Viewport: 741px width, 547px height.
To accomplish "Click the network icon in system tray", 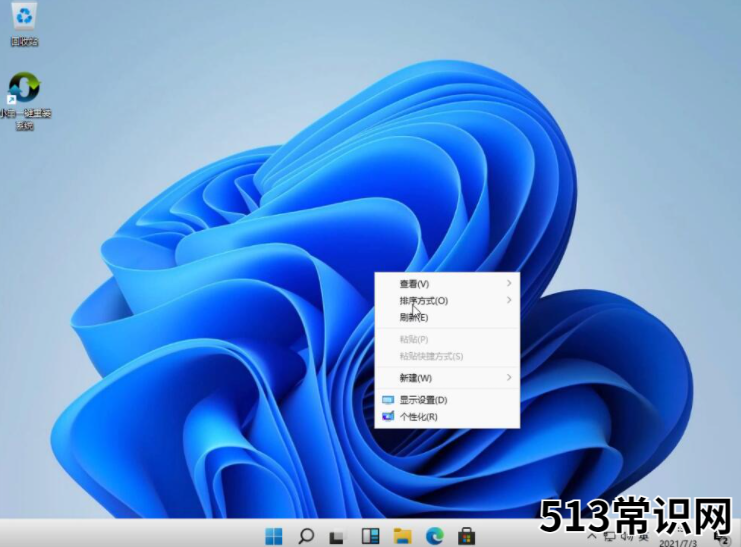I will click(610, 536).
